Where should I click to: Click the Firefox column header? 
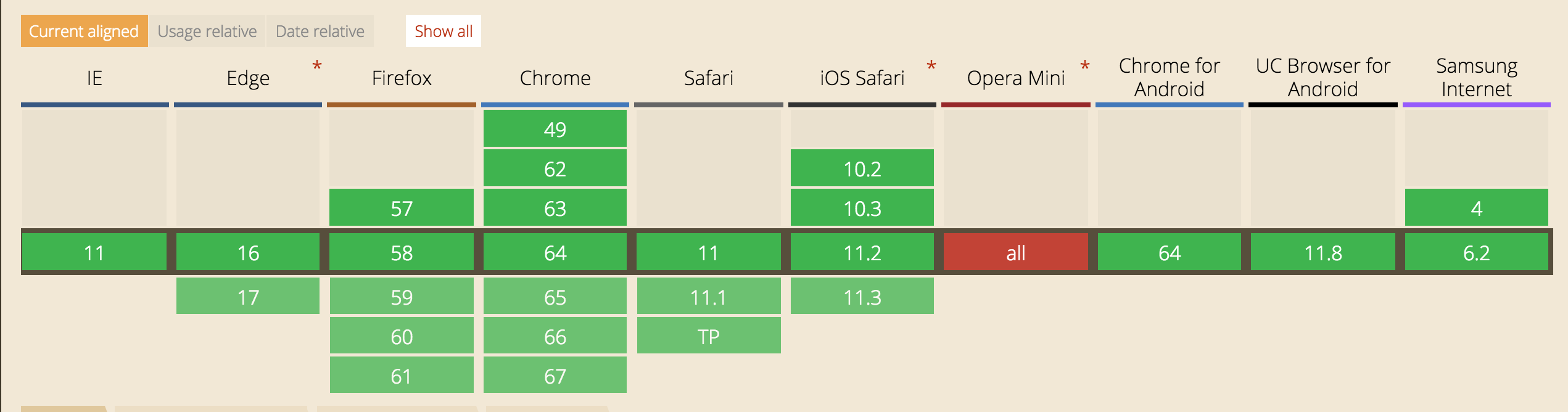point(402,78)
